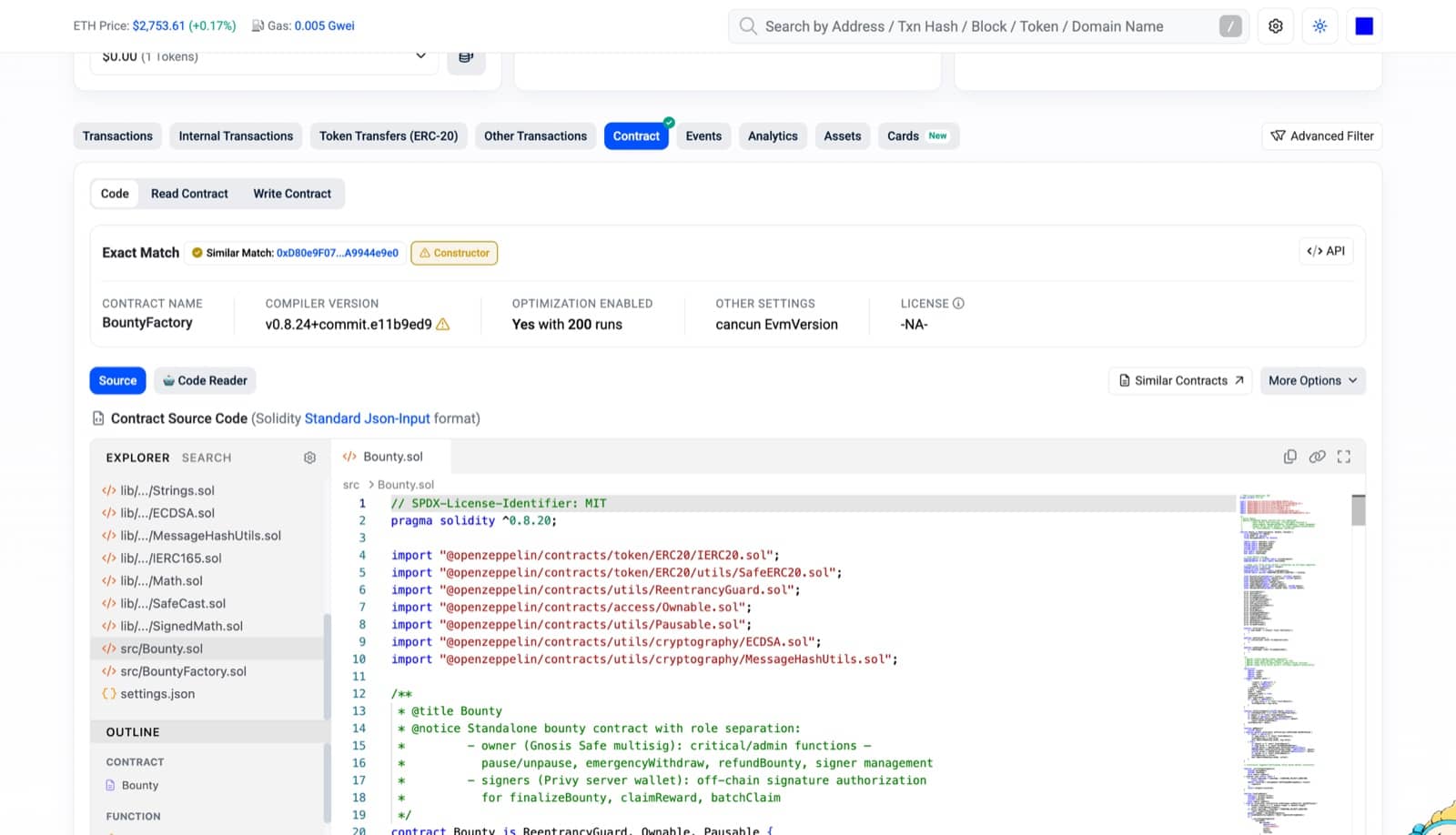The width and height of the screenshot is (1456, 835).
Task: Open the Cards tab
Action: point(918,136)
